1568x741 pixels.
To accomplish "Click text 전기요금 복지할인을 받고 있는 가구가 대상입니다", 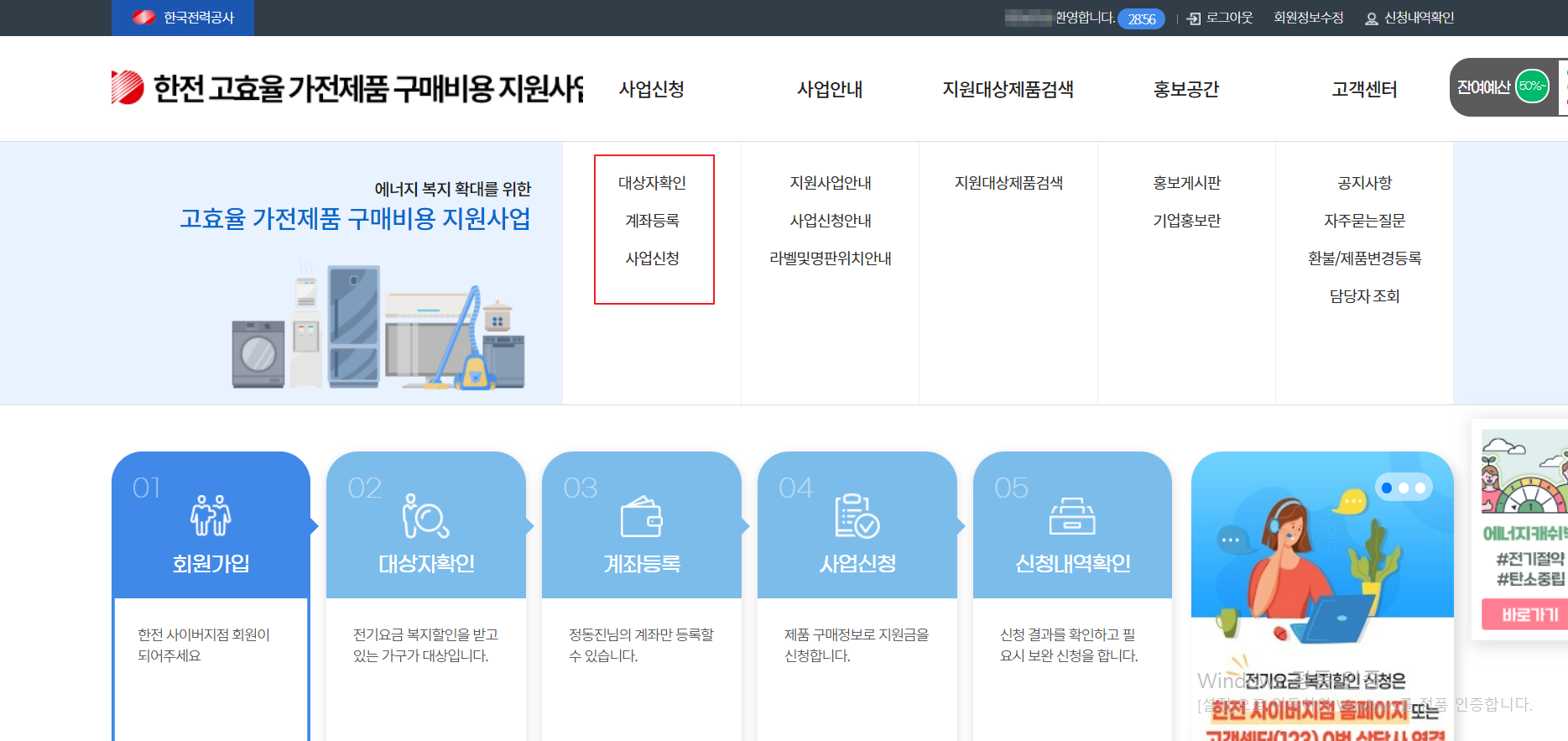I will [425, 645].
